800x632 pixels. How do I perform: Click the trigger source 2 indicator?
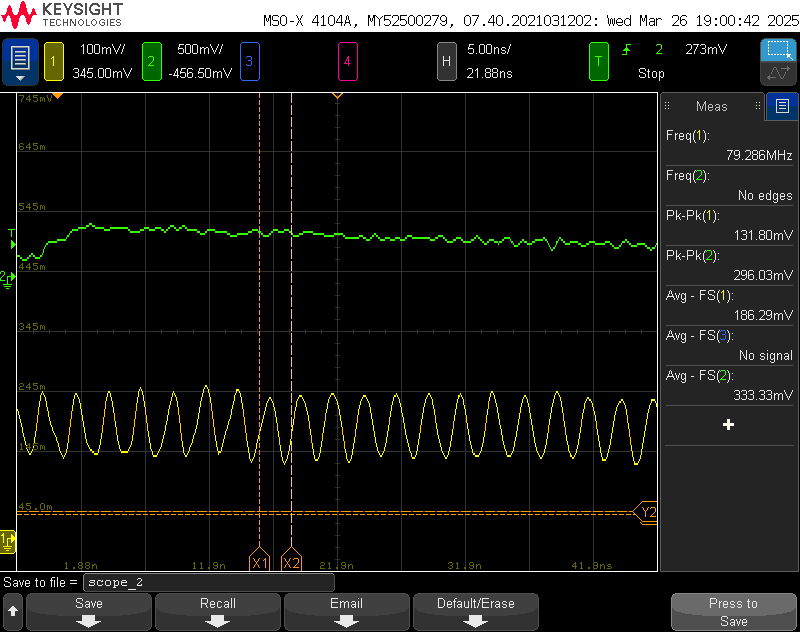[x=659, y=49]
